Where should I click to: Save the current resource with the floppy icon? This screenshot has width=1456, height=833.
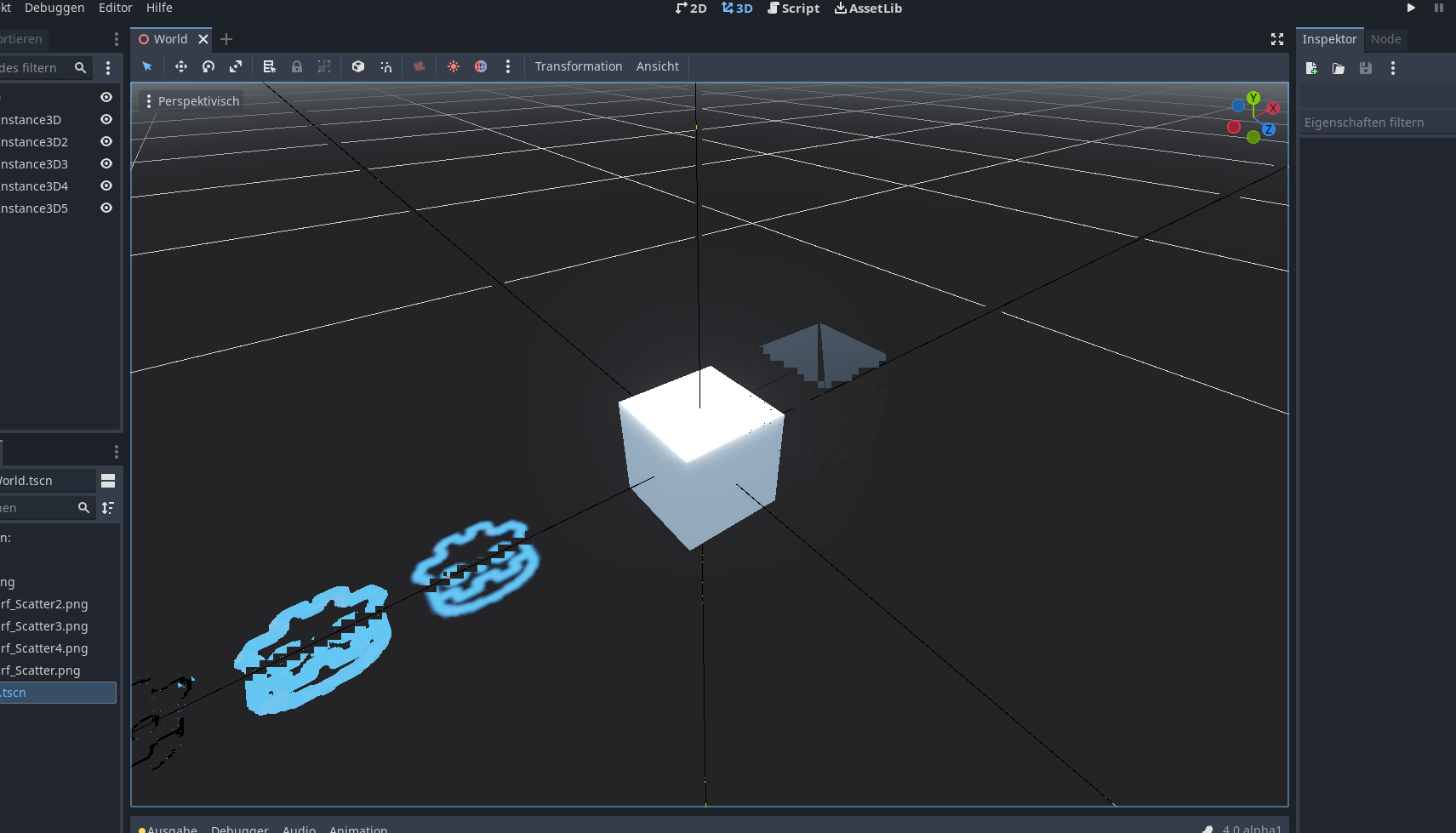pyautogui.click(x=1366, y=68)
